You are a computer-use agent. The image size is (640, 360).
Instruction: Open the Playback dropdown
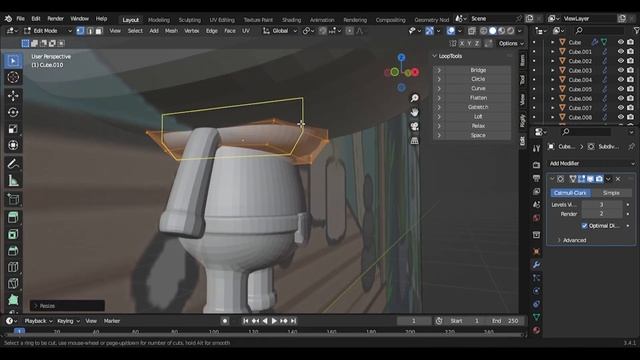pos(38,321)
